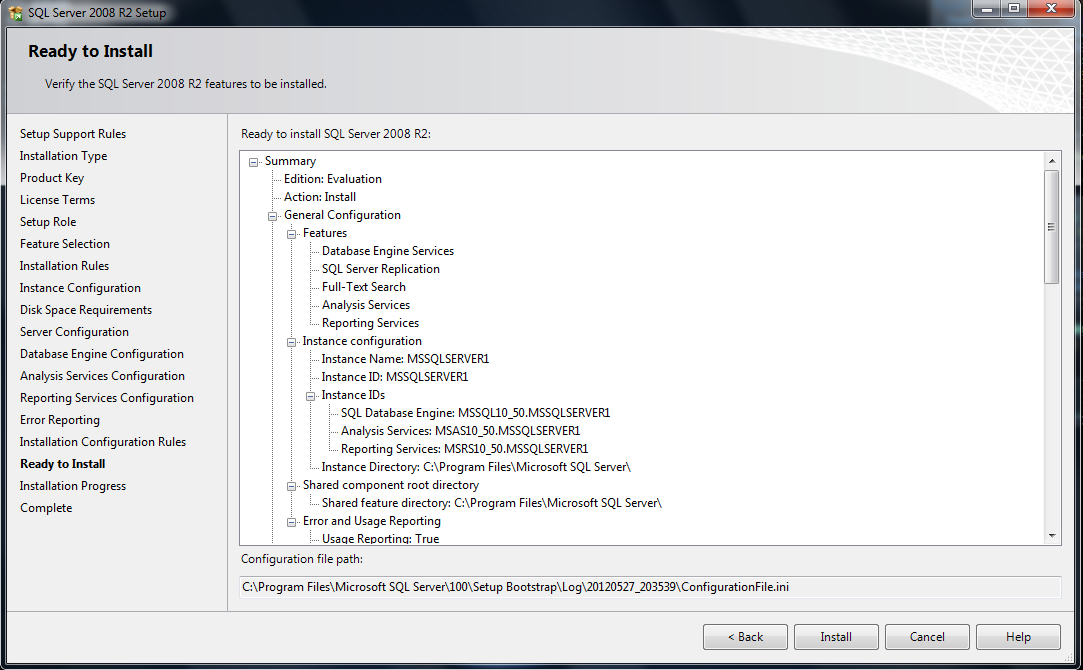Select the Error Reporting step

(59, 420)
